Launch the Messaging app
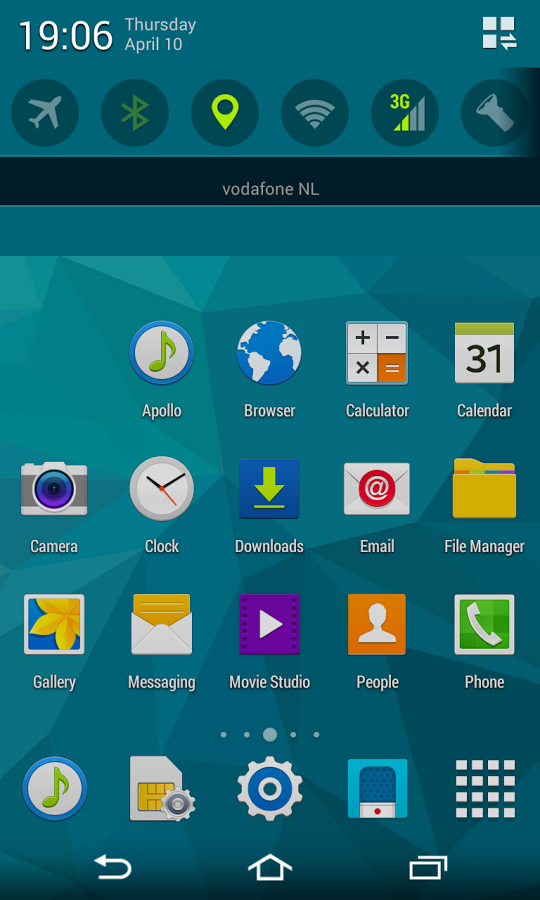The width and height of the screenshot is (540, 900). click(161, 624)
